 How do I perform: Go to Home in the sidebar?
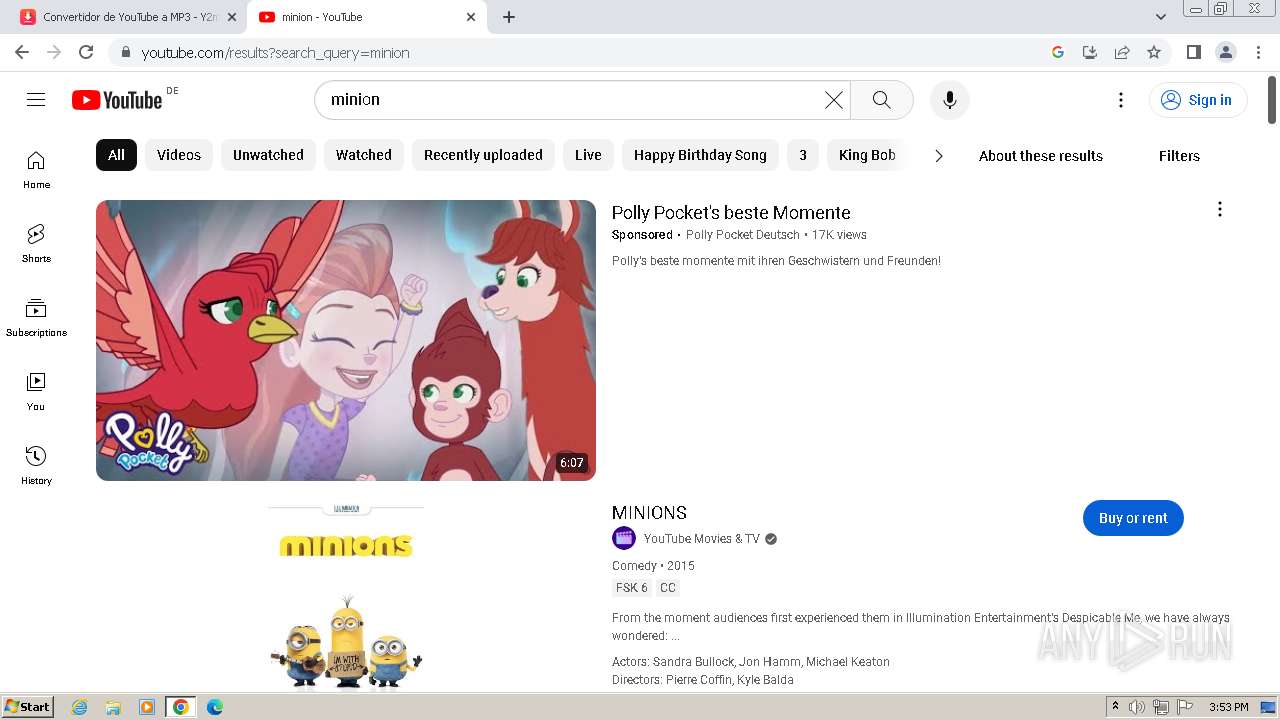(x=36, y=169)
